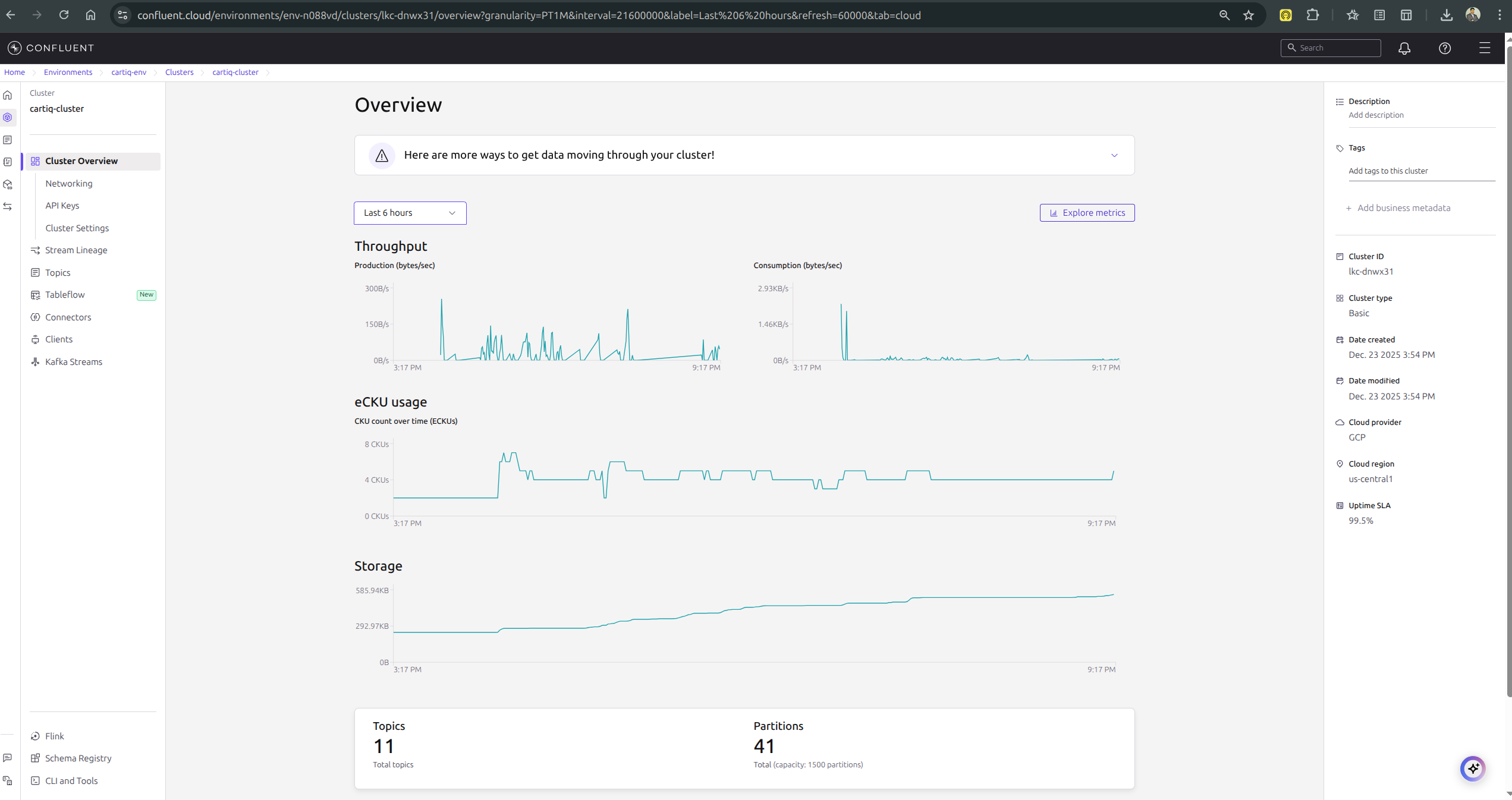Image resolution: width=1512 pixels, height=800 pixels.
Task: Click the home icon in left rail
Action: [8, 95]
